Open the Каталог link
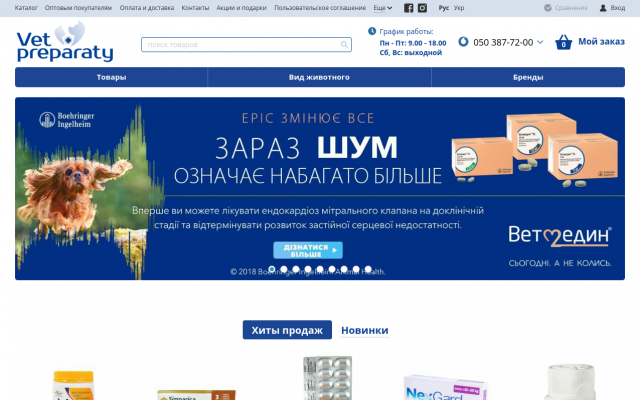The height and width of the screenshot is (400, 640). pyautogui.click(x=26, y=8)
